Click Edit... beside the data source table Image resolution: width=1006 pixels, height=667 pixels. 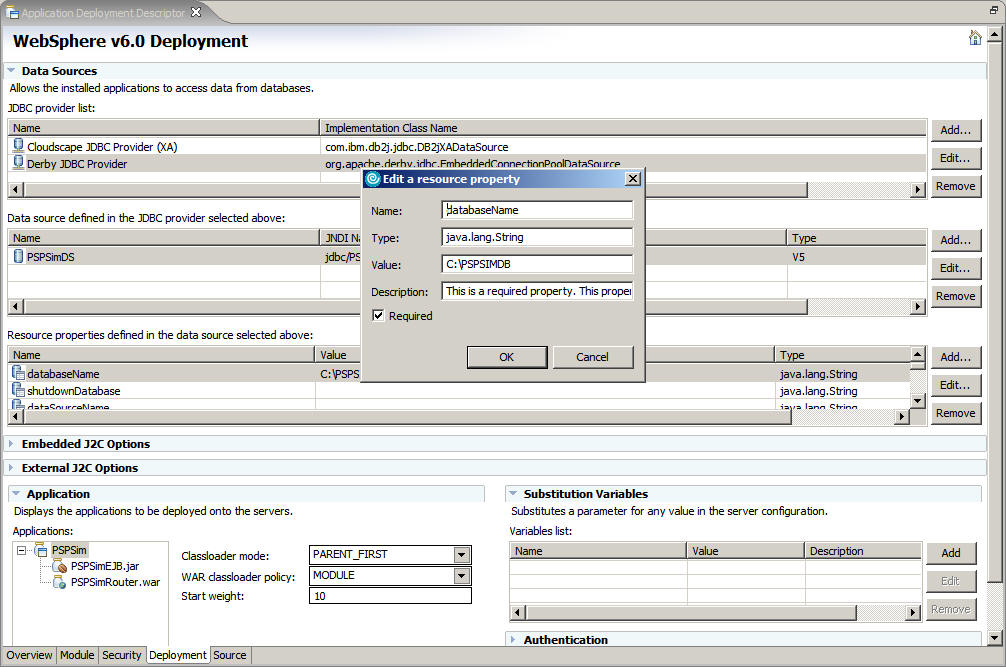coord(956,268)
